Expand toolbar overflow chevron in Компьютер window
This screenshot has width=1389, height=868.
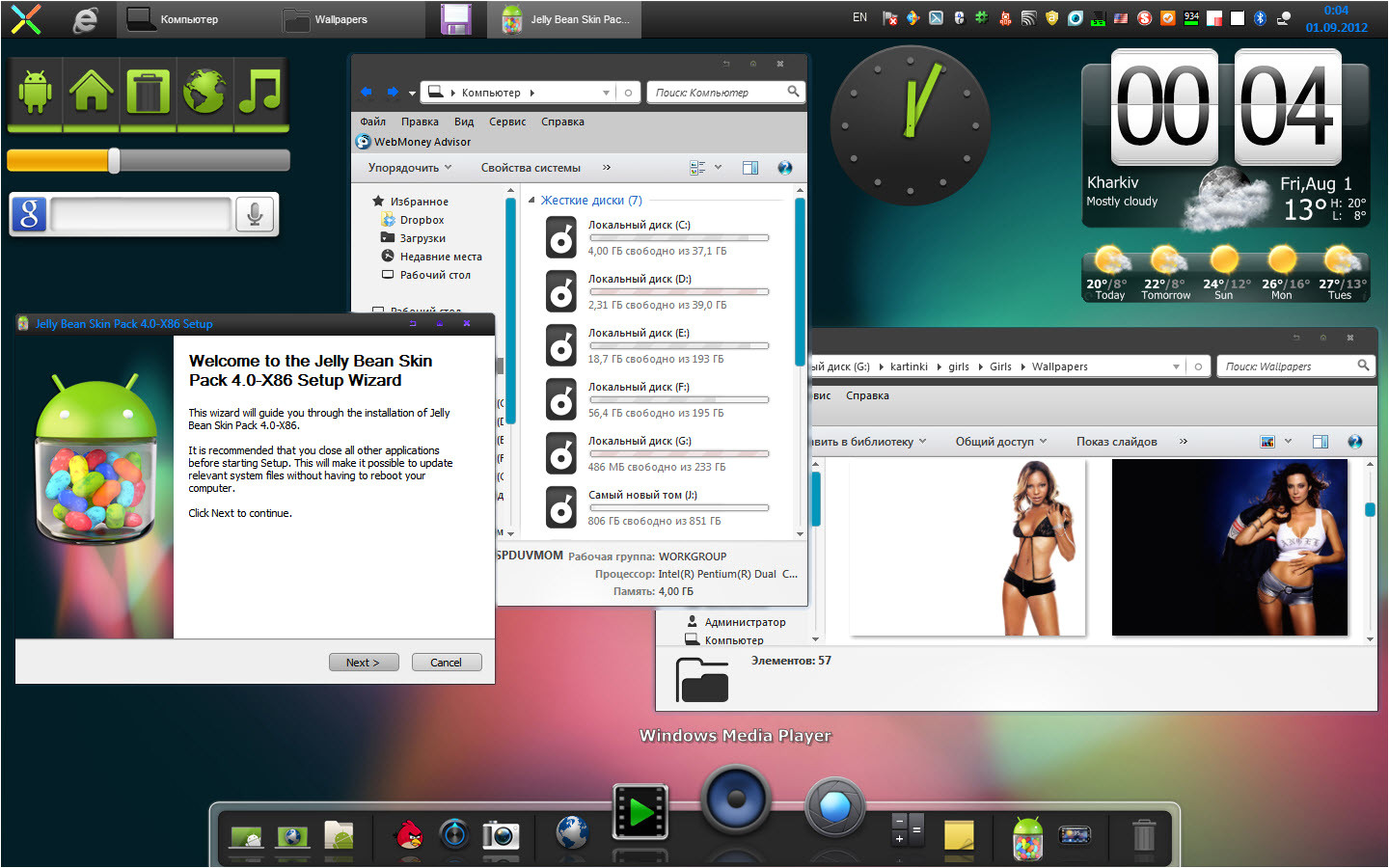[x=607, y=167]
